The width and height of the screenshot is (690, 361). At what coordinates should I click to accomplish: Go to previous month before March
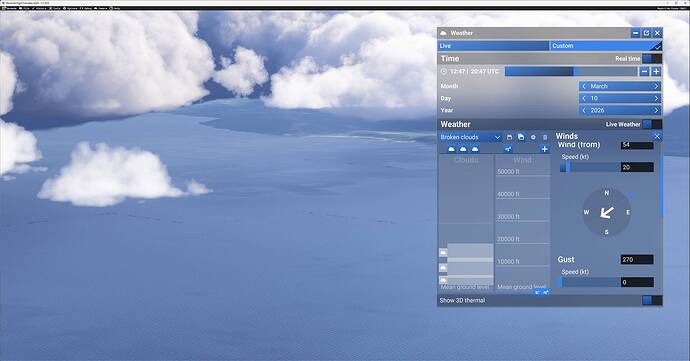click(x=584, y=86)
